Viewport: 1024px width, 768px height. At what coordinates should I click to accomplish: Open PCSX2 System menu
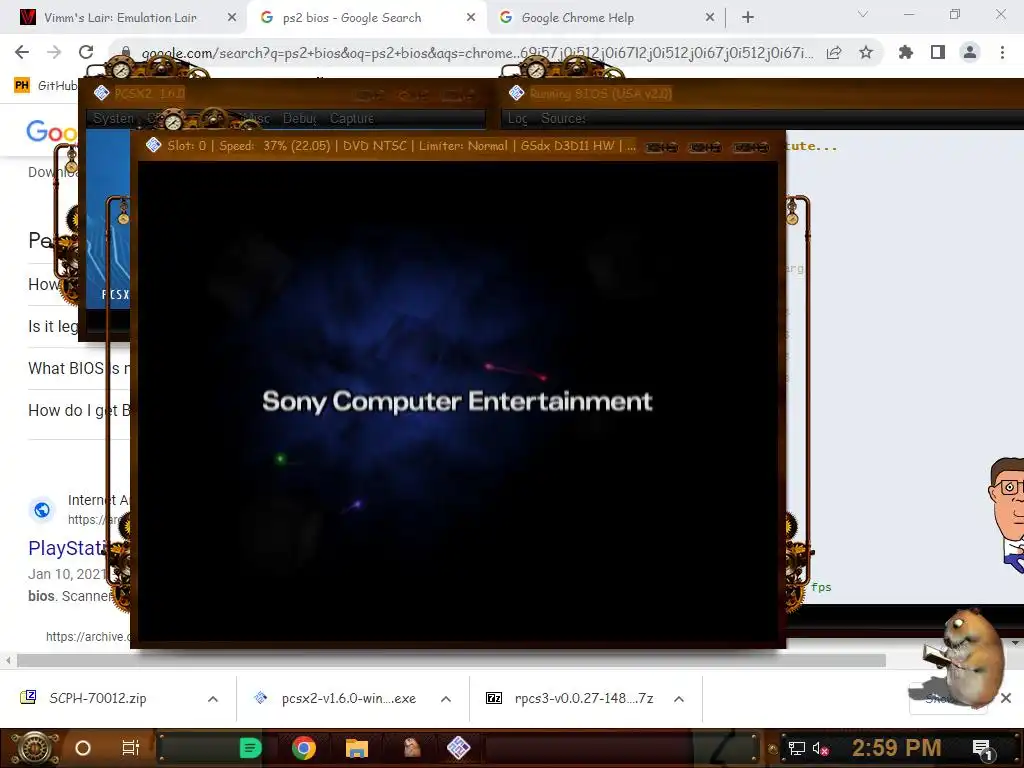click(x=112, y=118)
